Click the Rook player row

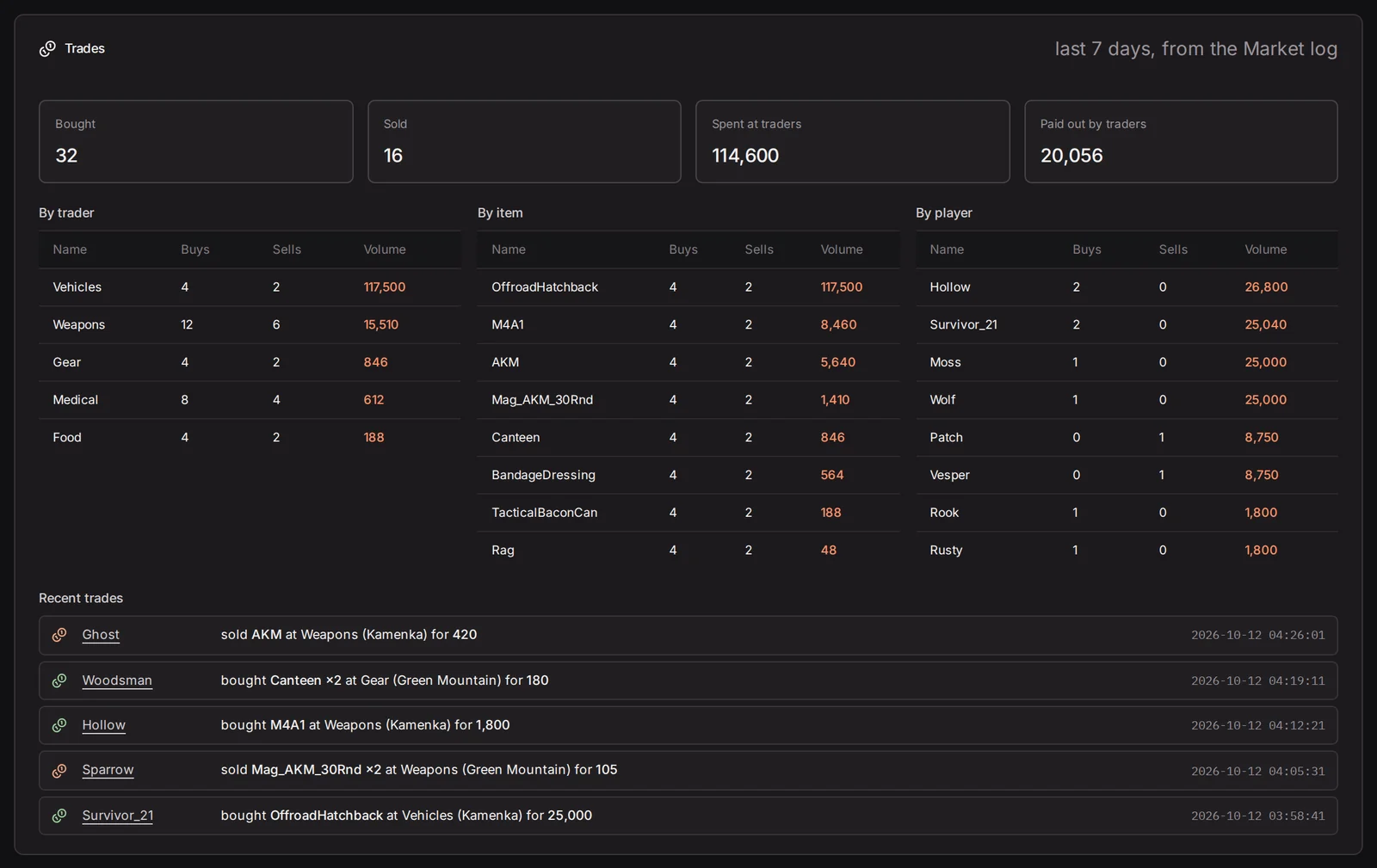point(1127,513)
